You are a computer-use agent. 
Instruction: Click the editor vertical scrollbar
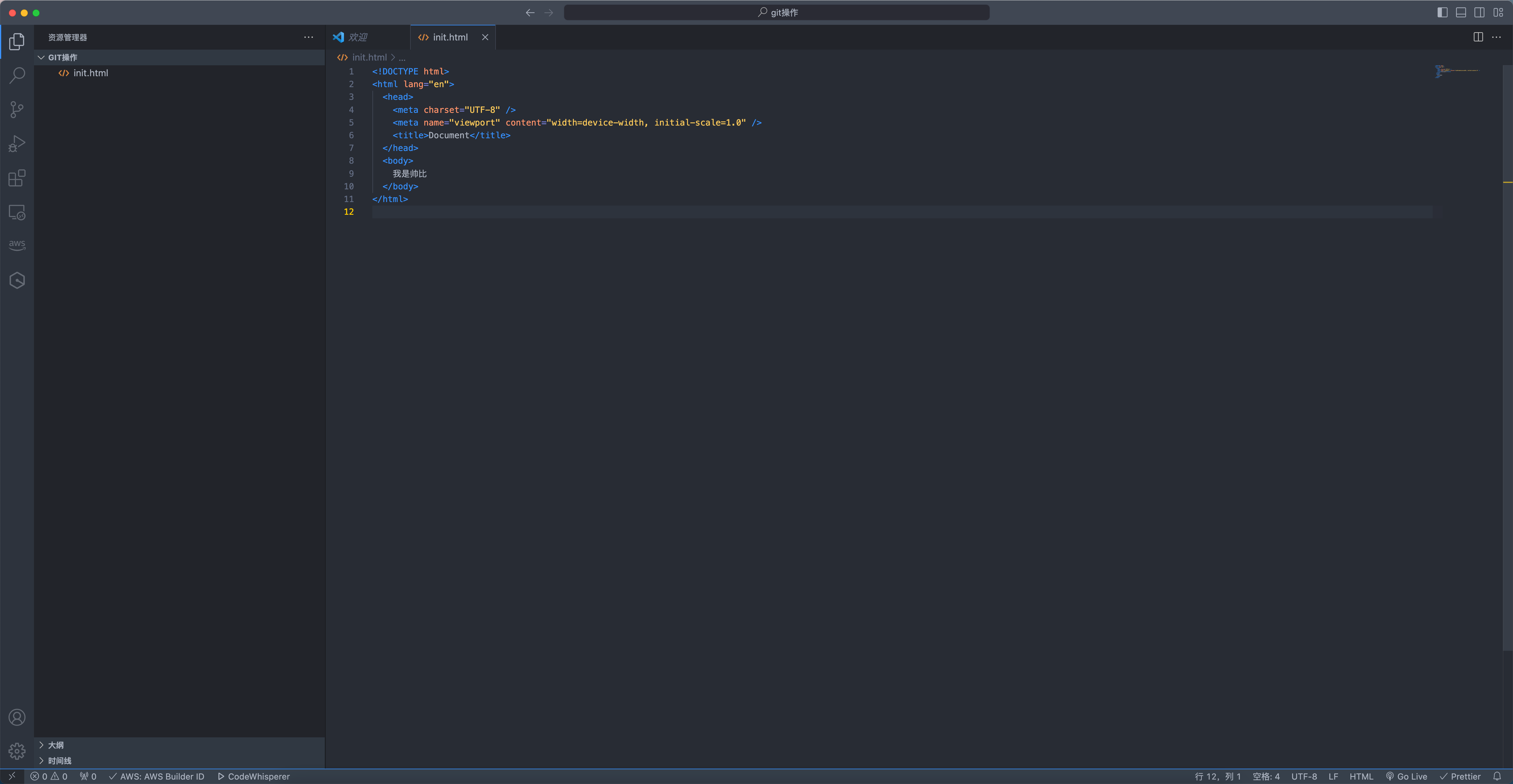(1508, 358)
